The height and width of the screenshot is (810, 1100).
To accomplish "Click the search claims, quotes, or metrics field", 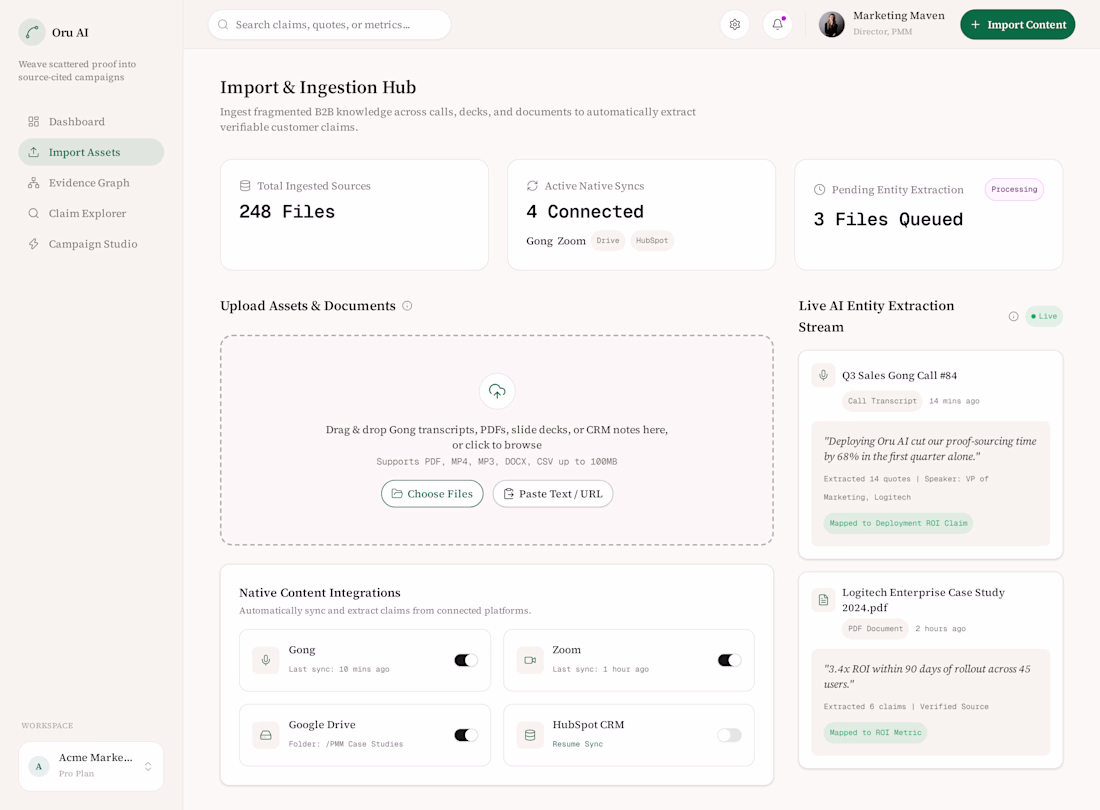I will click(x=330, y=25).
